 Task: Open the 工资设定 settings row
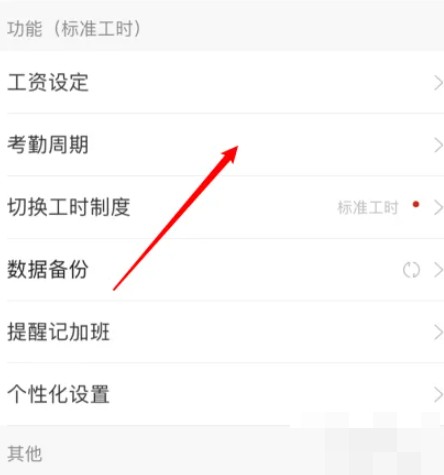[222, 82]
